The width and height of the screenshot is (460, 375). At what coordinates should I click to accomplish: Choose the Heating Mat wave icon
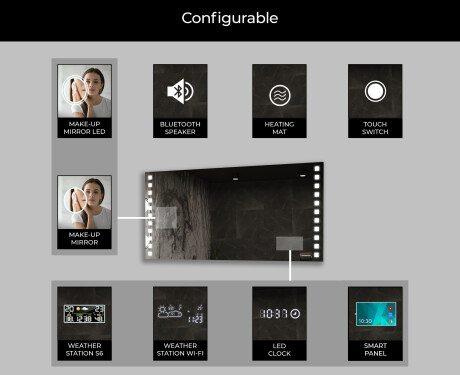coord(280,96)
